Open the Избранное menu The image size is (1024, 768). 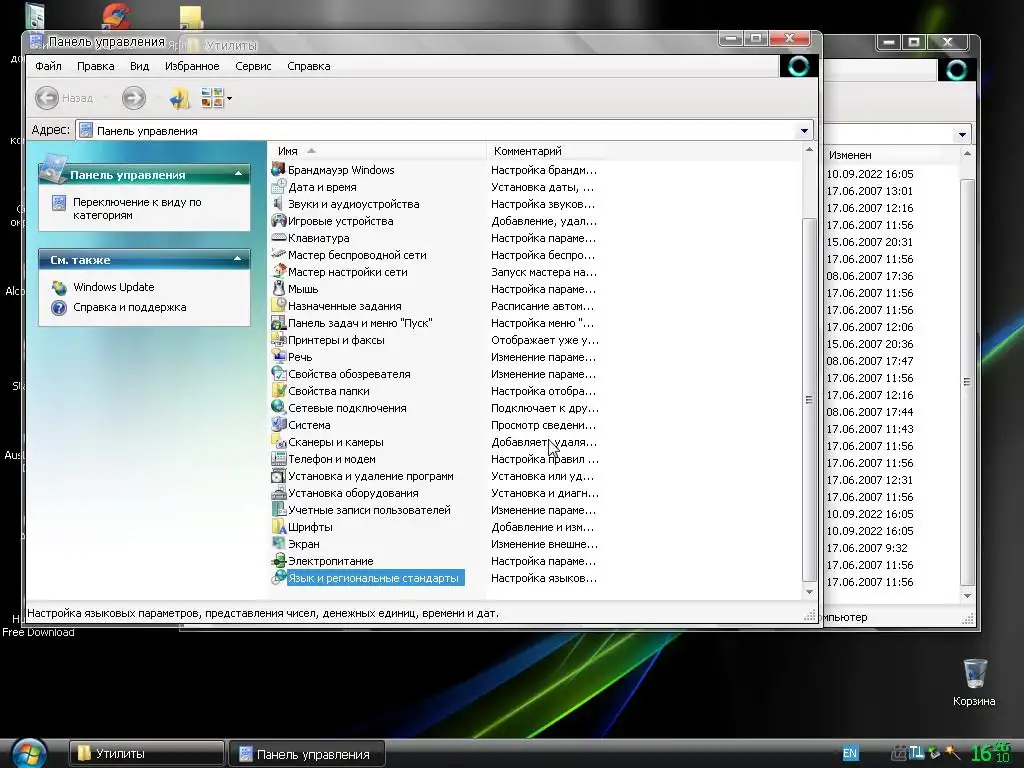(192, 66)
